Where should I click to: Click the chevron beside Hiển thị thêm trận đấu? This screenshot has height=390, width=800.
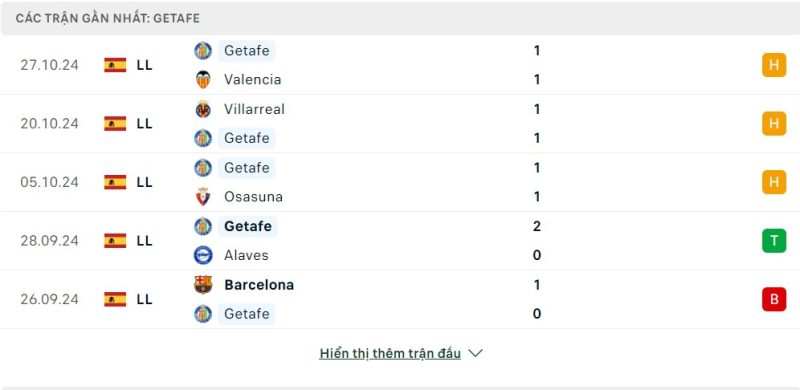[476, 353]
